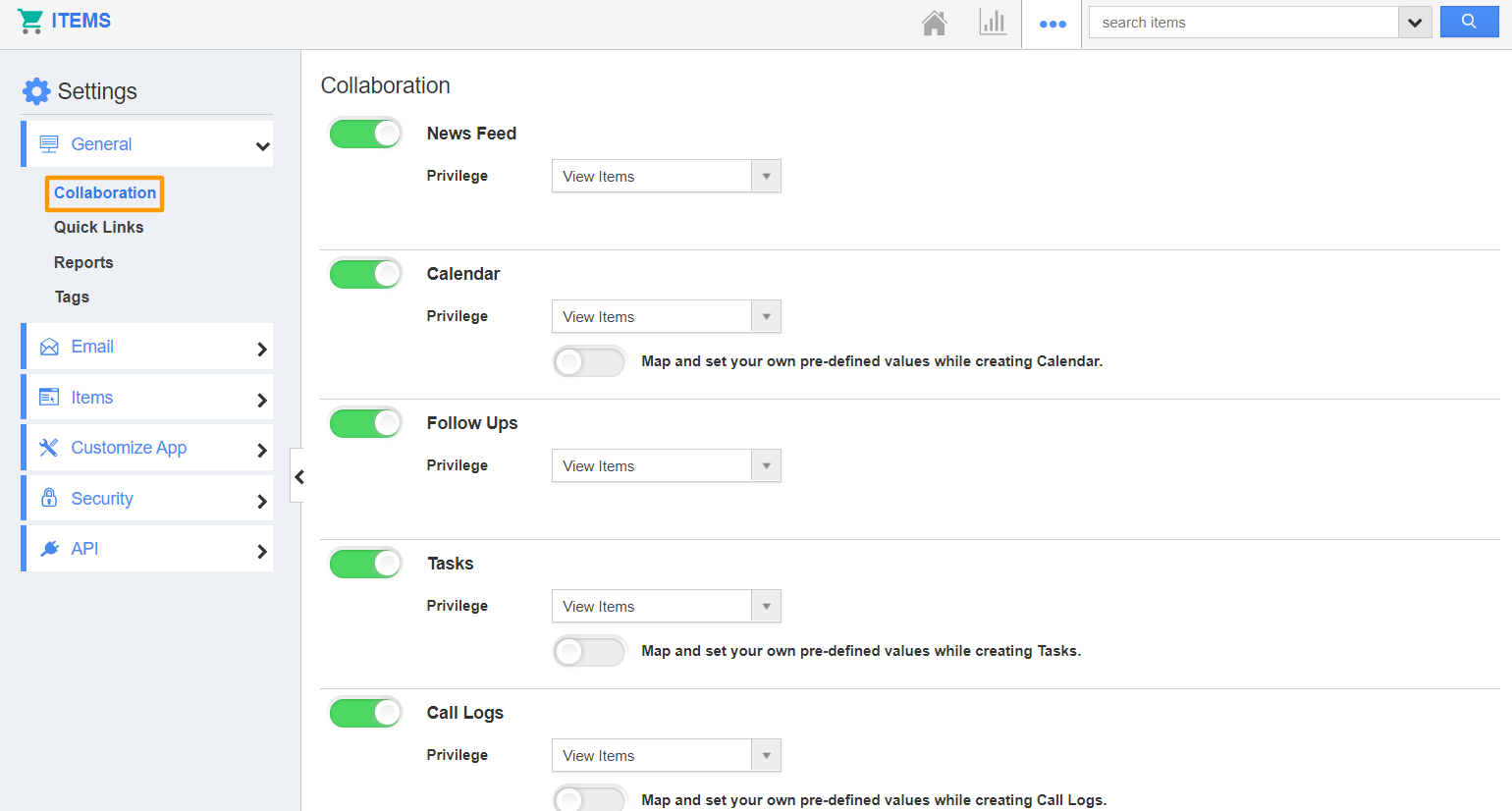Go to the Tags settings page

pyautogui.click(x=72, y=297)
